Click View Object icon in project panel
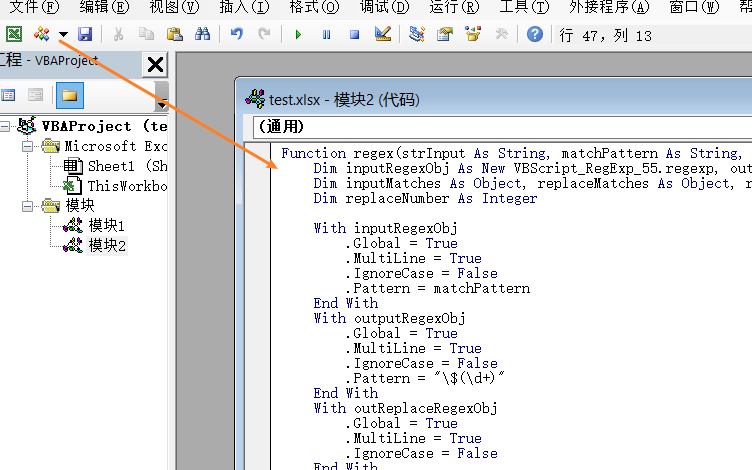The width and height of the screenshot is (752, 470). tap(35, 95)
